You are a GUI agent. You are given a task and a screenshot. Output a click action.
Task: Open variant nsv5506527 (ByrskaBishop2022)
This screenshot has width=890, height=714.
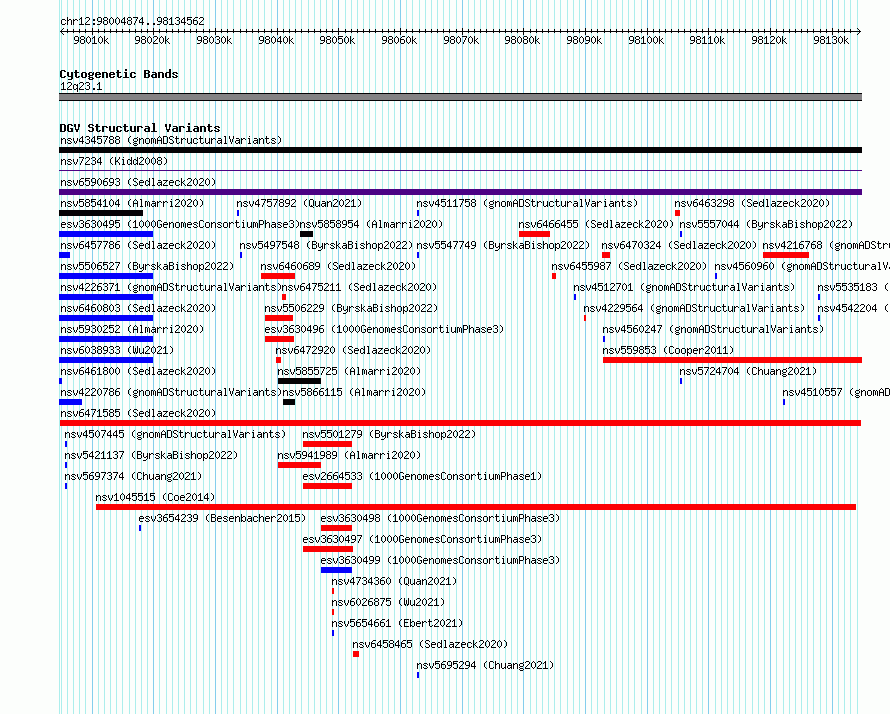pyautogui.click(x=147, y=266)
